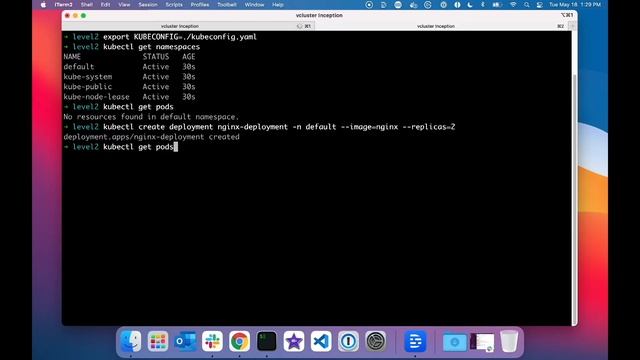Open Slack from the Dock
The image size is (640, 360).
(212, 341)
